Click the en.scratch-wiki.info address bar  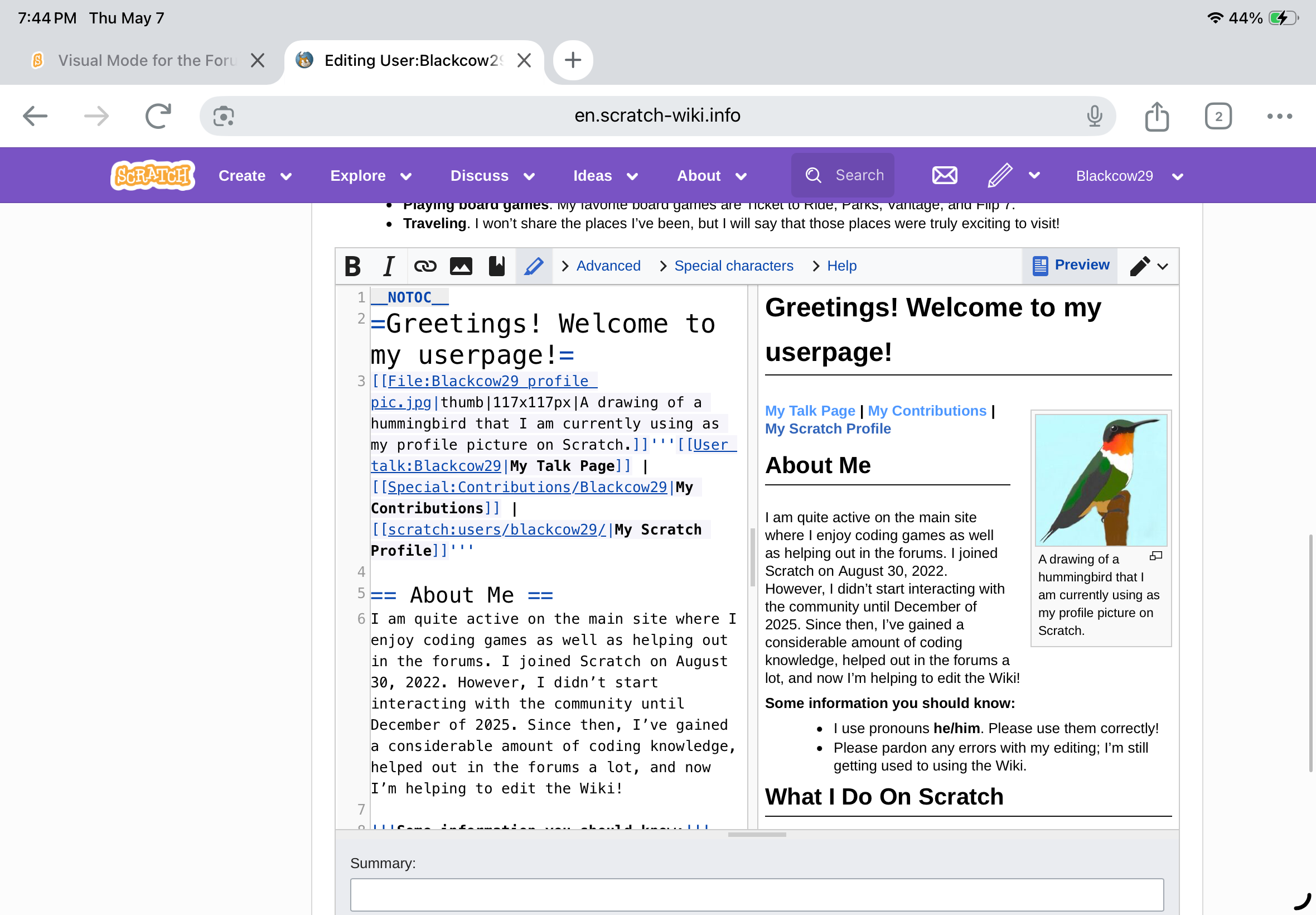point(657,116)
